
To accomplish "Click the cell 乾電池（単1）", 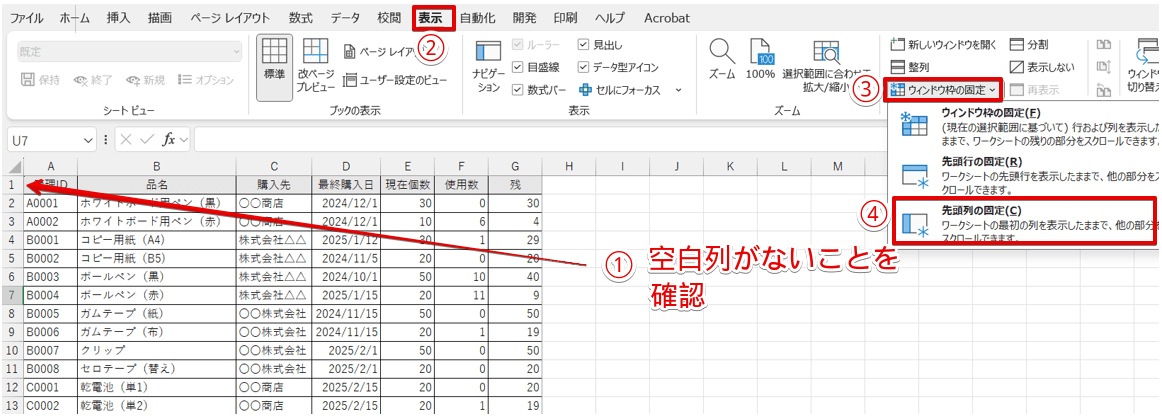I will (157, 387).
